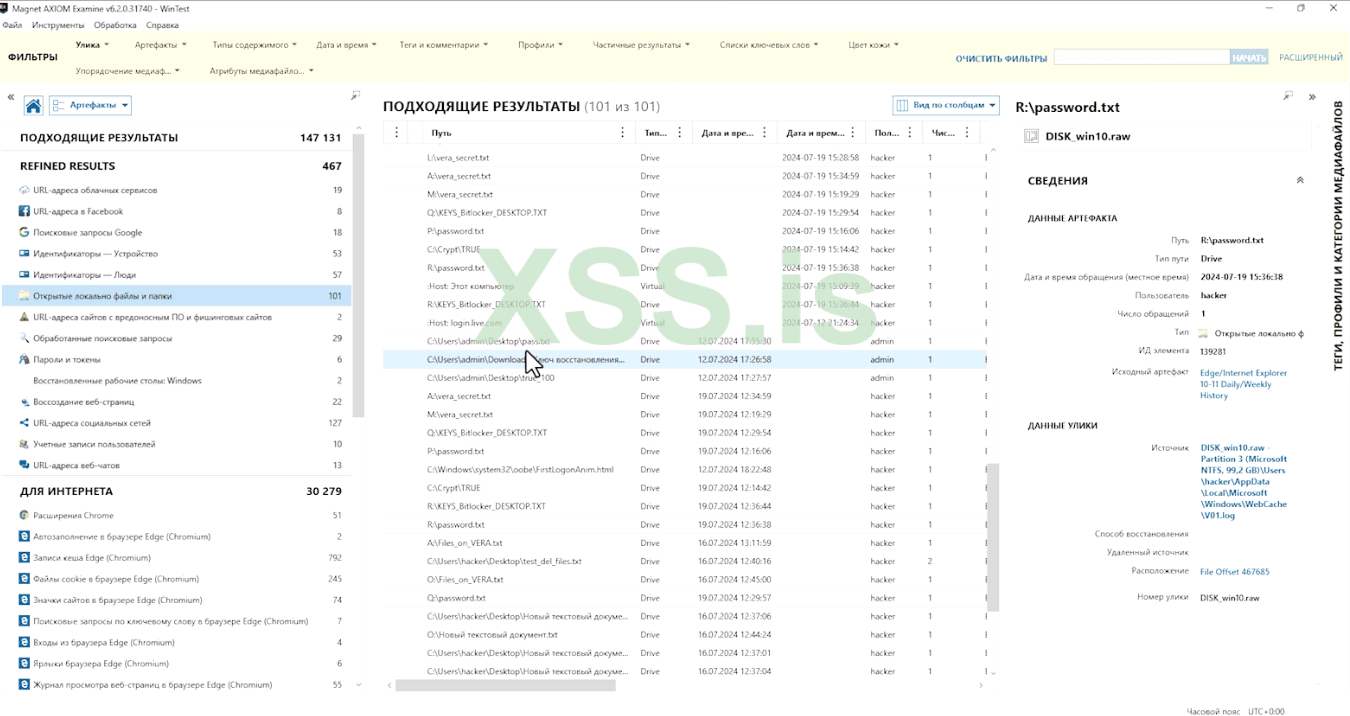1350x716 pixels.
Task: Open the Артефакты view dropdown
Action: [90, 105]
